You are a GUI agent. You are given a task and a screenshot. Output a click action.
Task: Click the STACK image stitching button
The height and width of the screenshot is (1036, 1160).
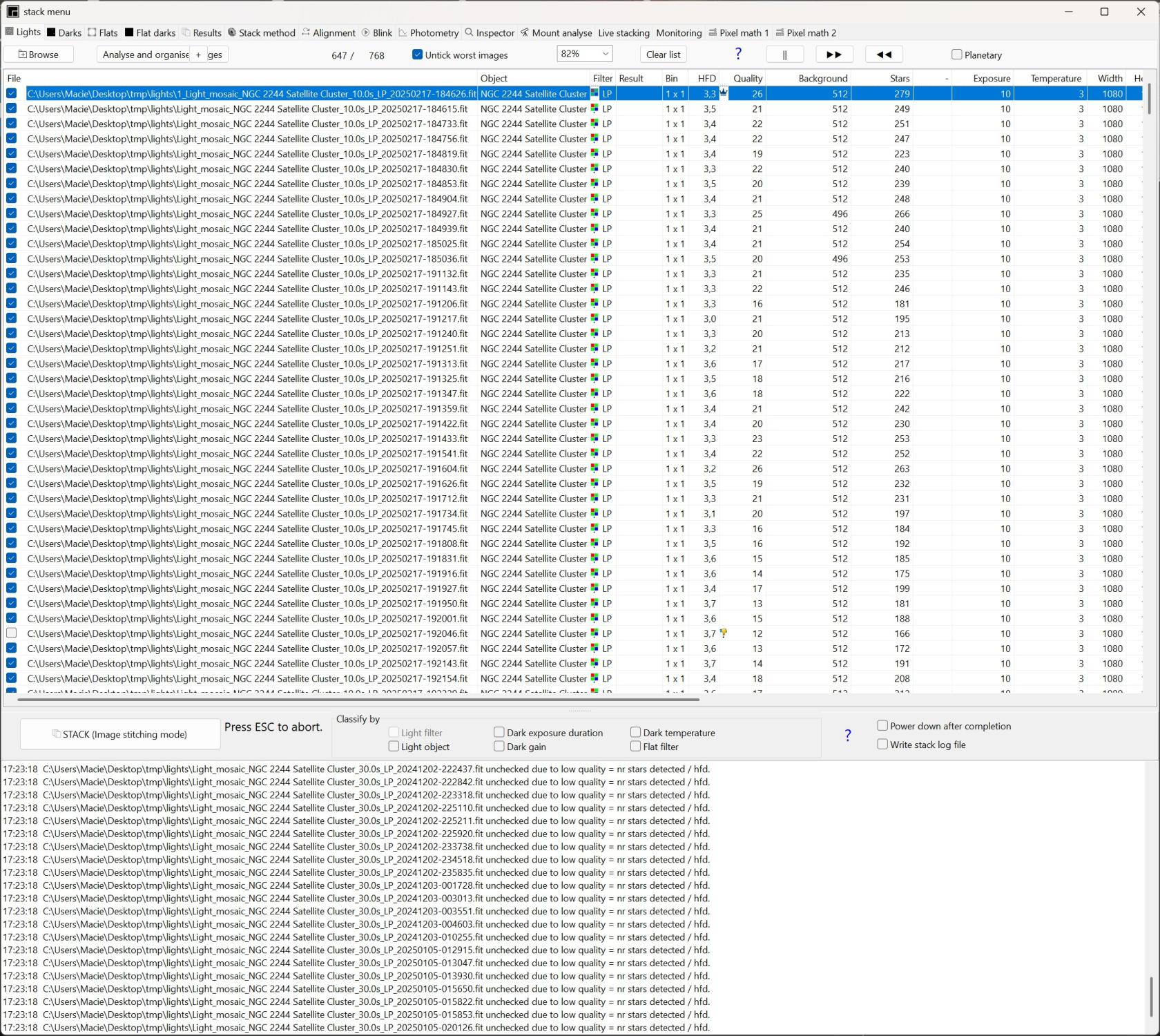119,734
